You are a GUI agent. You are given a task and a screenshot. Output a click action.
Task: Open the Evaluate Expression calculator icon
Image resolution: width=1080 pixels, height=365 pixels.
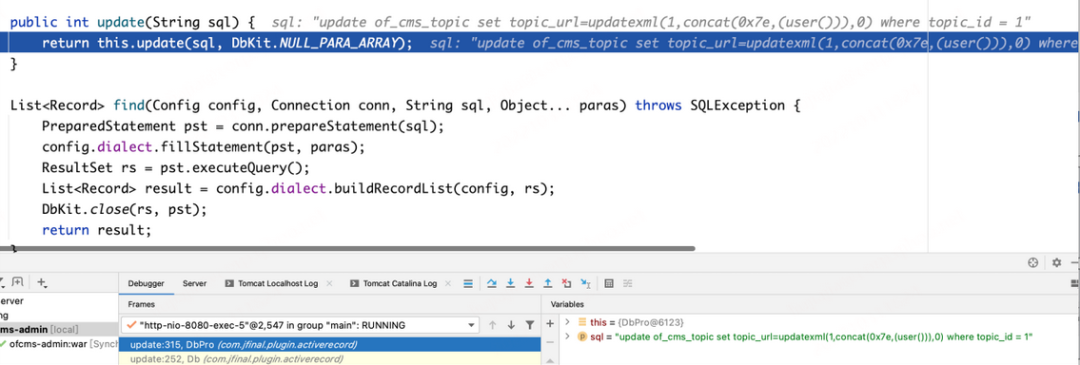(609, 283)
